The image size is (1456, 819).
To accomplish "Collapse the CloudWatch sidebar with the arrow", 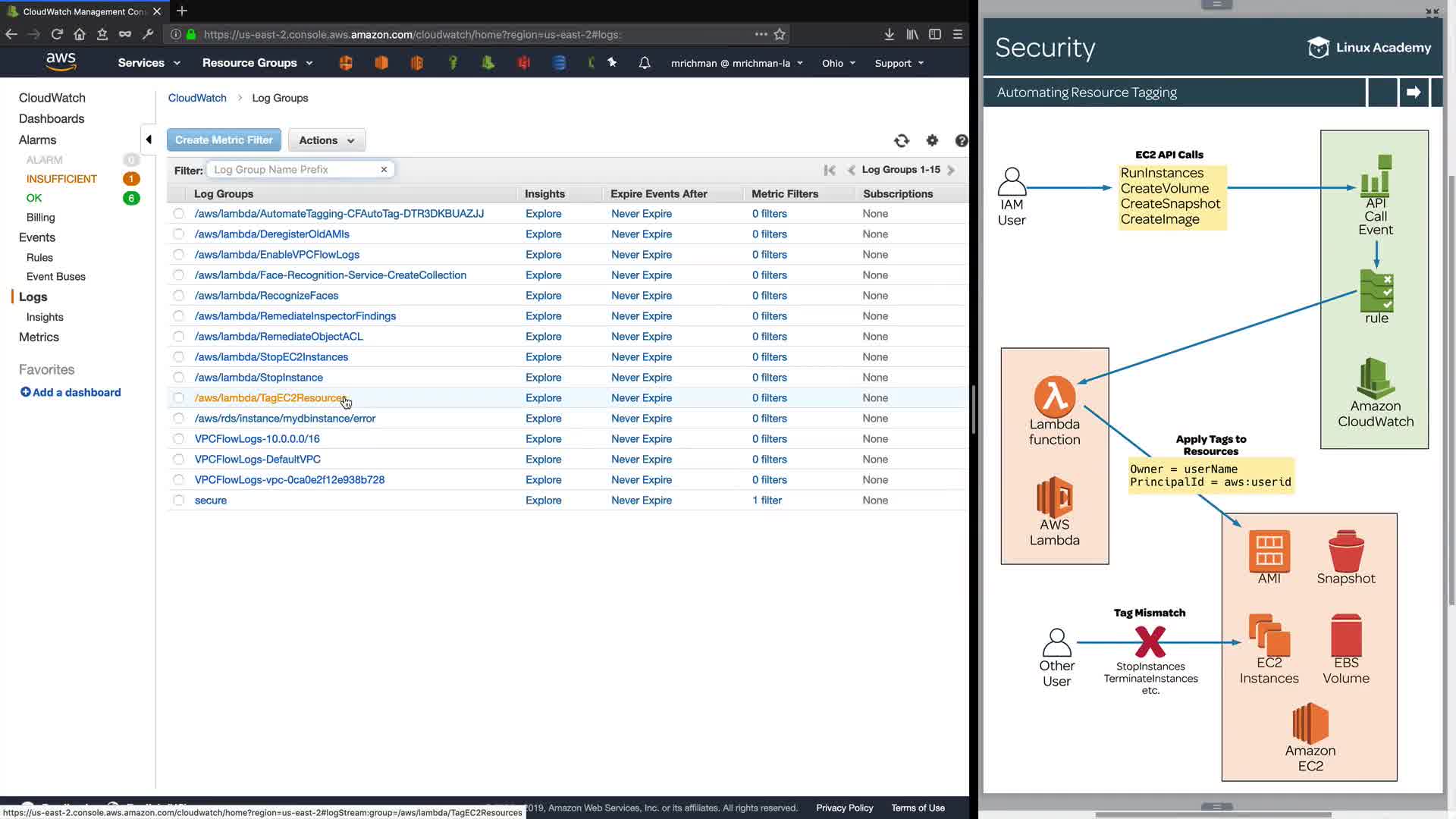I will [149, 140].
